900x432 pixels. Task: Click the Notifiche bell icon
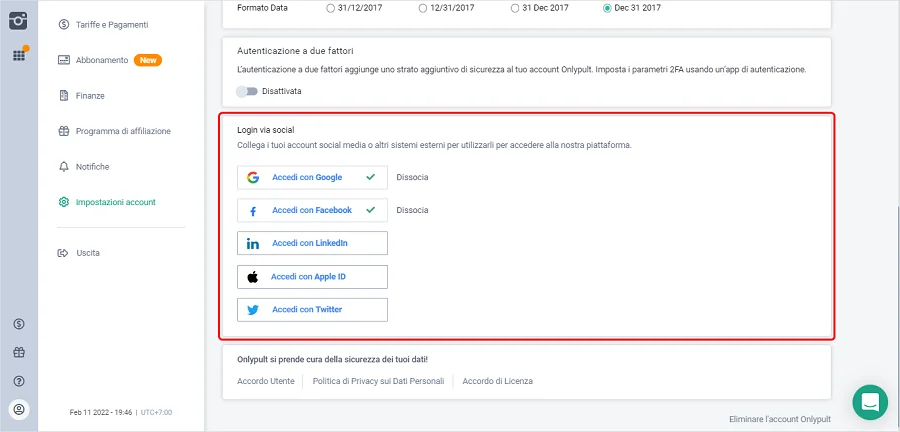coord(64,166)
